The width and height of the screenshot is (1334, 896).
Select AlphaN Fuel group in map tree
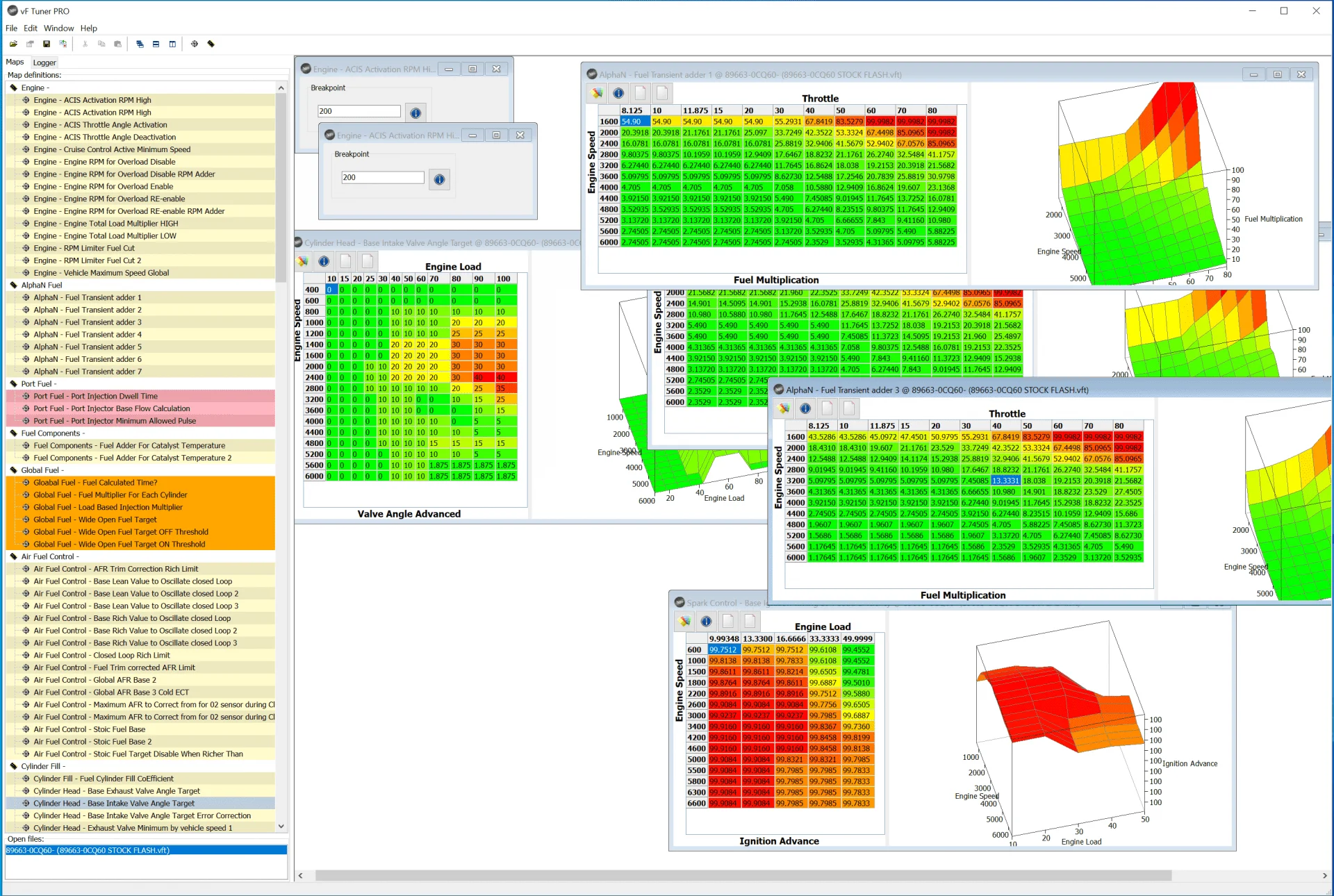coord(41,285)
